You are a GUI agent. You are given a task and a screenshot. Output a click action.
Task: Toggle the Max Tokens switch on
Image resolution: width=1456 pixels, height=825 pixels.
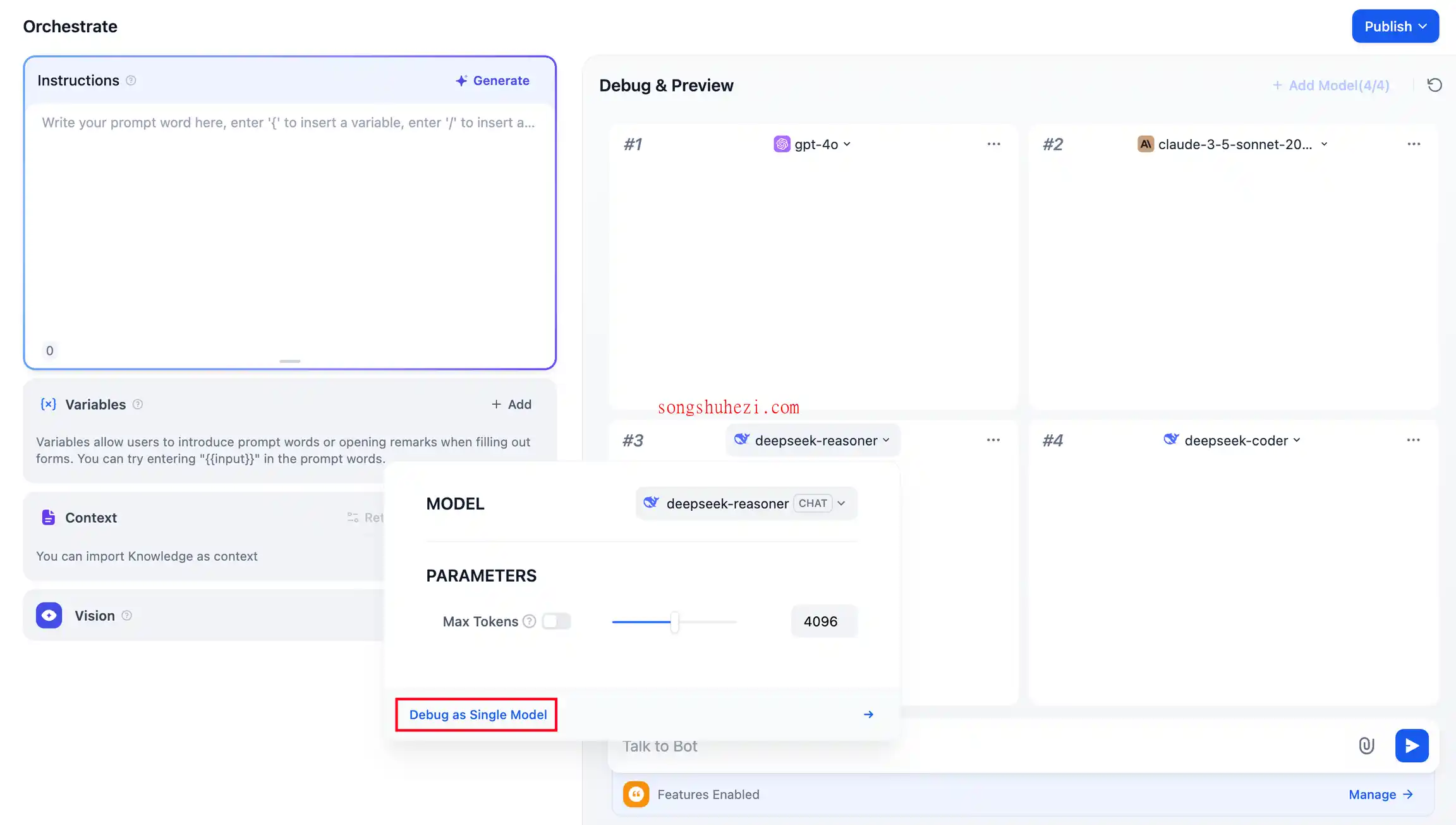pos(554,621)
